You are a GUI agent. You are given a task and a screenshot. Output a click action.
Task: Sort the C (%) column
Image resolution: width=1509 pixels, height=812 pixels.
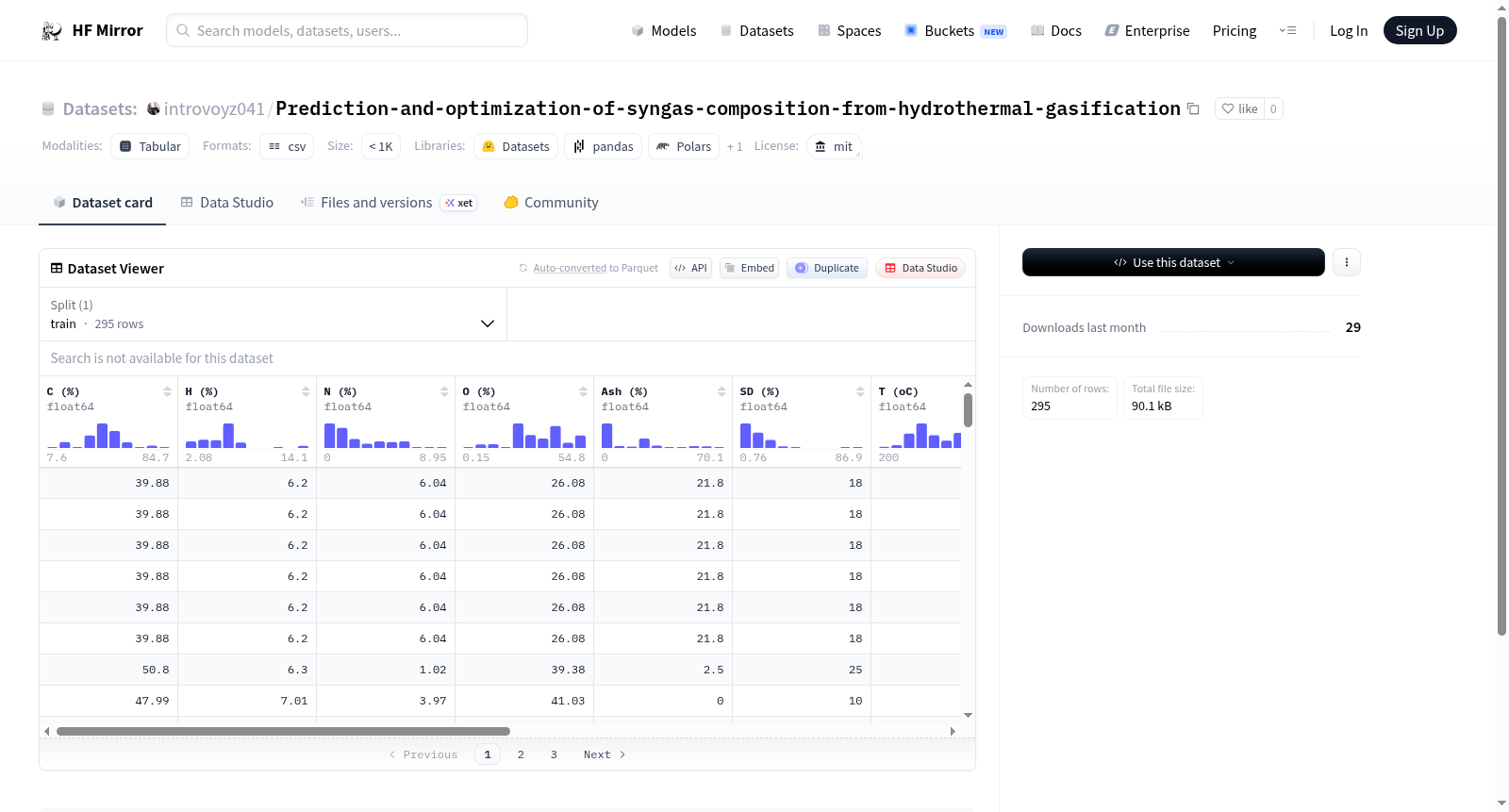(167, 391)
